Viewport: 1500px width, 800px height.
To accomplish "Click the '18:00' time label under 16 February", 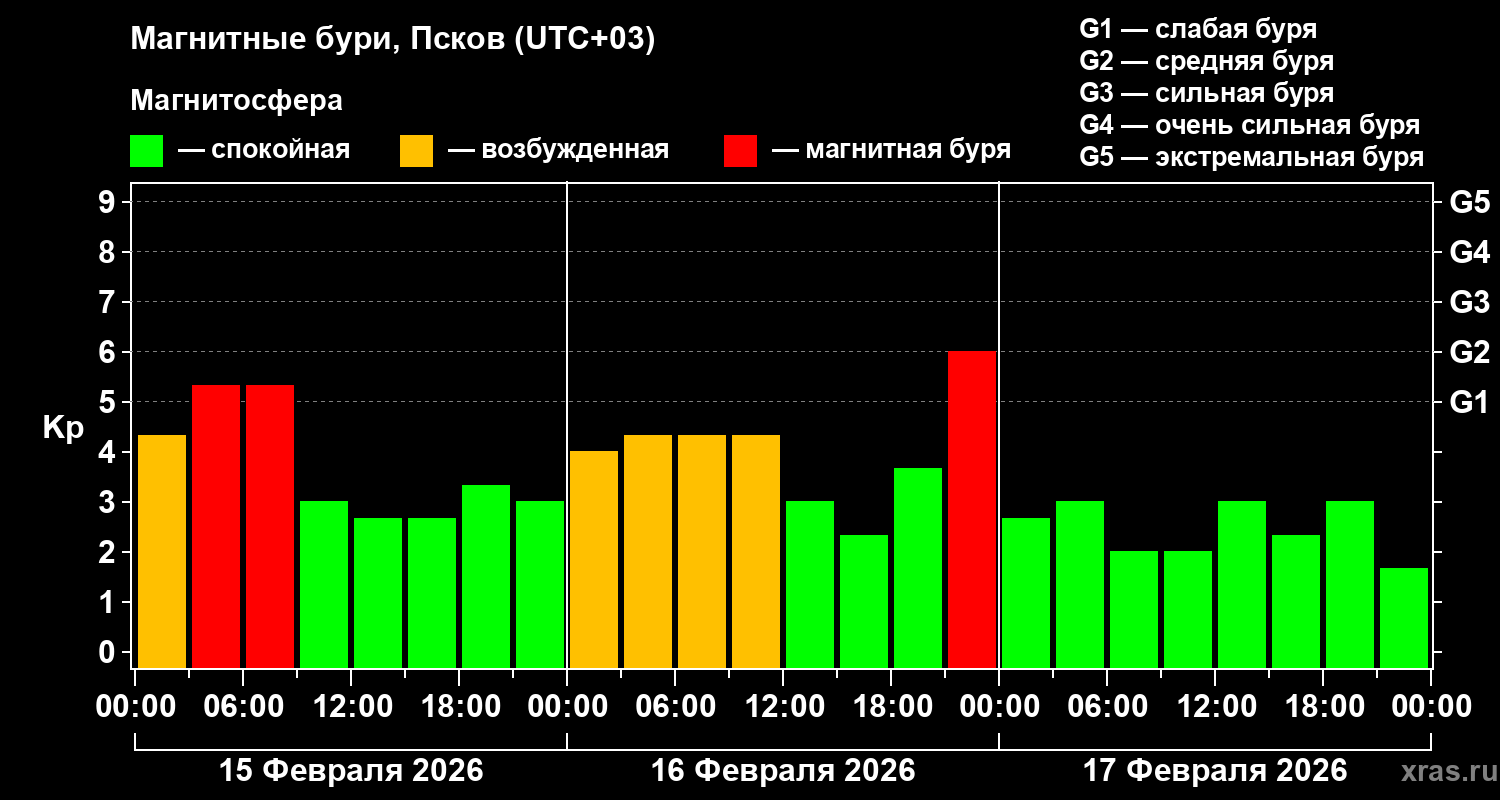I will (x=891, y=707).
